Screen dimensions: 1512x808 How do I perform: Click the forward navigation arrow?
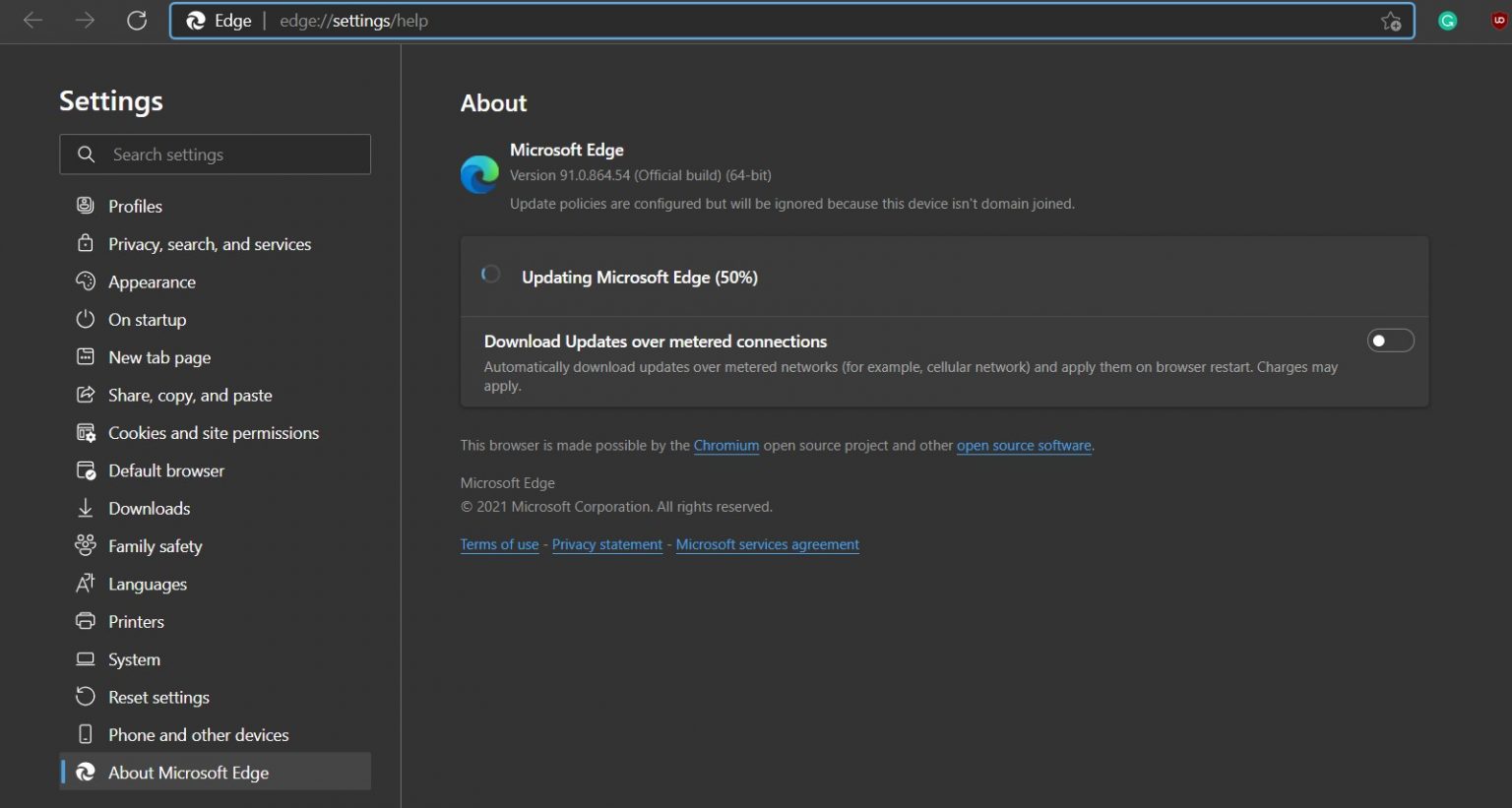[x=86, y=21]
